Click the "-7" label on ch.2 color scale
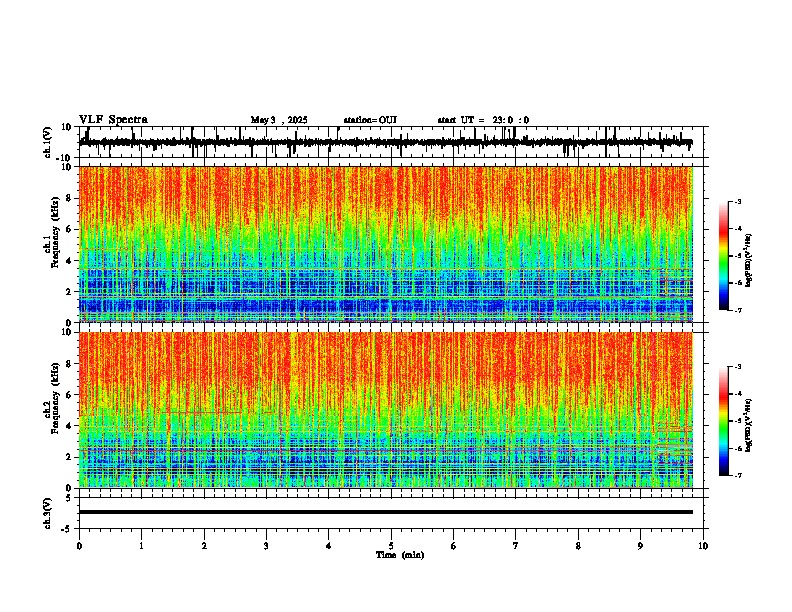792x612 pixels. tap(738, 475)
